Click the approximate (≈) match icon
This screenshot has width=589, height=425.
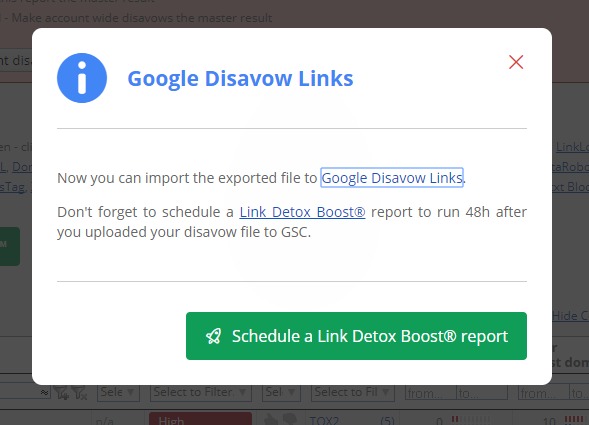(44, 393)
